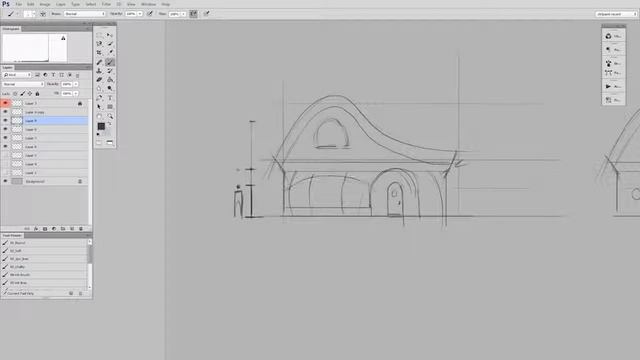Open the workspace switcher dropdown
This screenshot has width=640, height=360.
click(616, 14)
